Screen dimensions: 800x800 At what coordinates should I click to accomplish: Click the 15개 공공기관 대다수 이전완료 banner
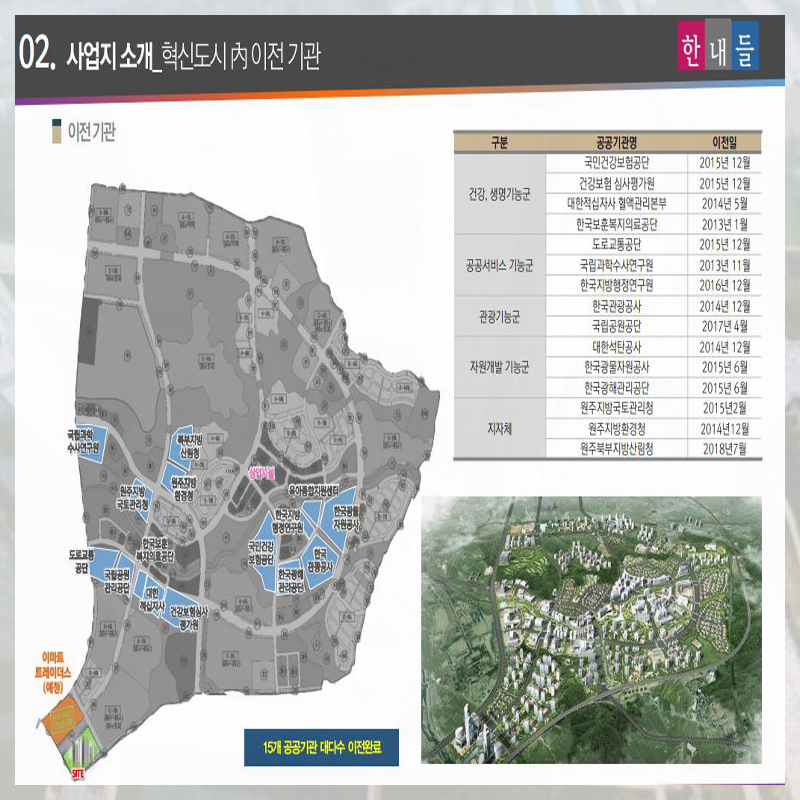(x=321, y=747)
